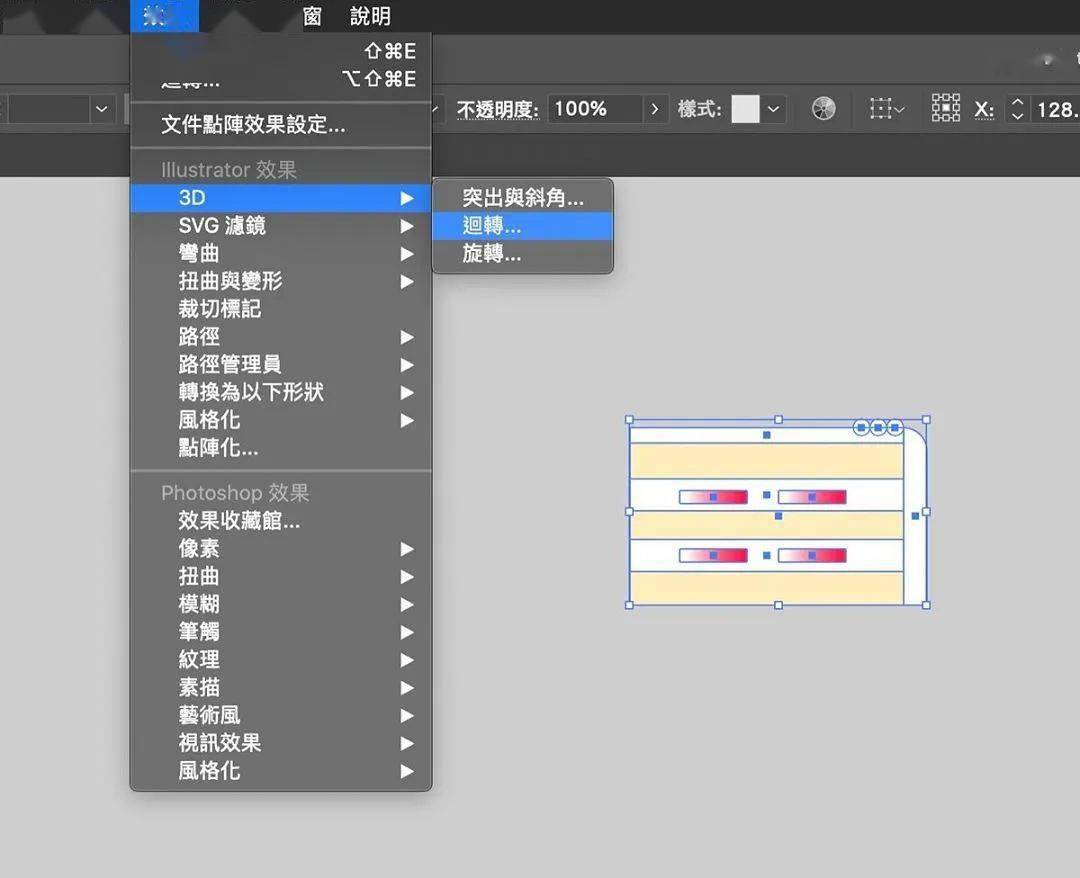Click the top-left red gradient bar on canvas
This screenshot has height=878, width=1080.
(713, 497)
